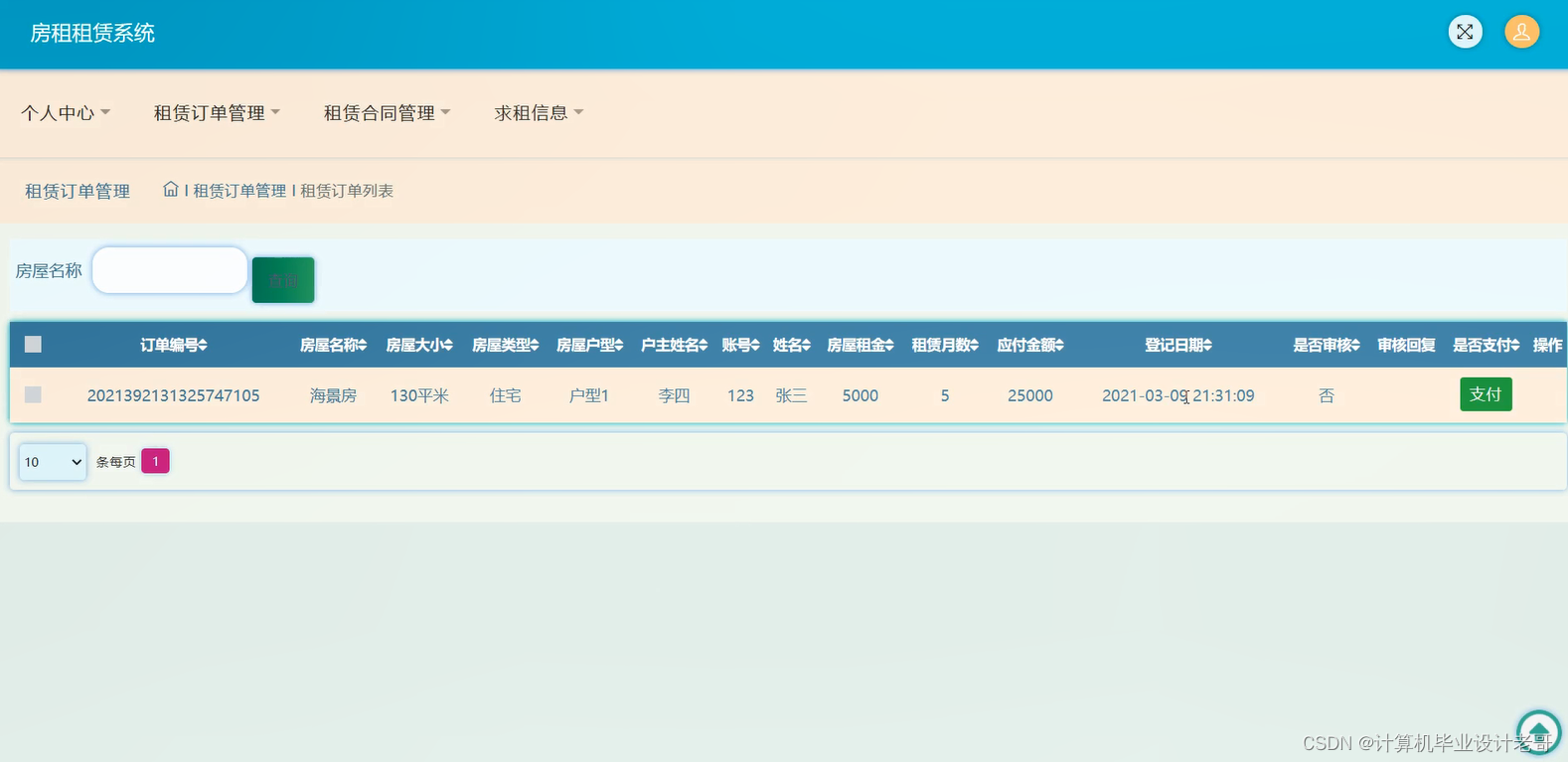Focus the 房屋名称 search input field
Viewport: 1568px width, 762px height.
170,270
